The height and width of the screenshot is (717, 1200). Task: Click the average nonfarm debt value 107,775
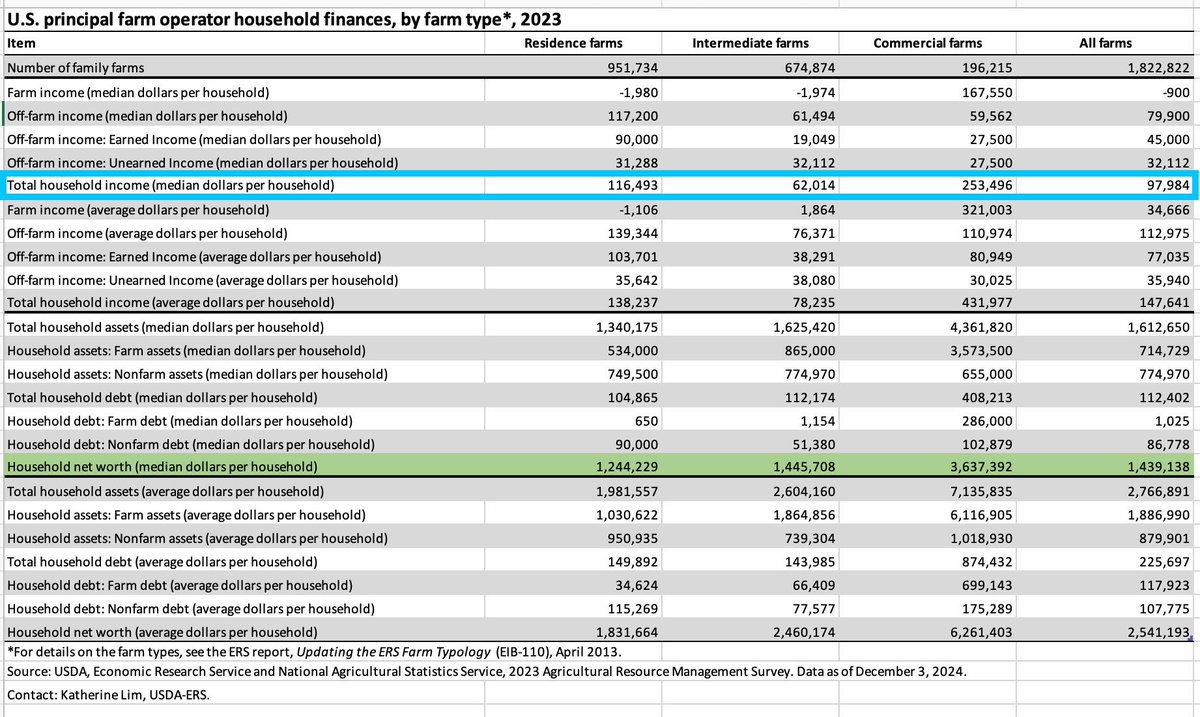pos(1162,608)
